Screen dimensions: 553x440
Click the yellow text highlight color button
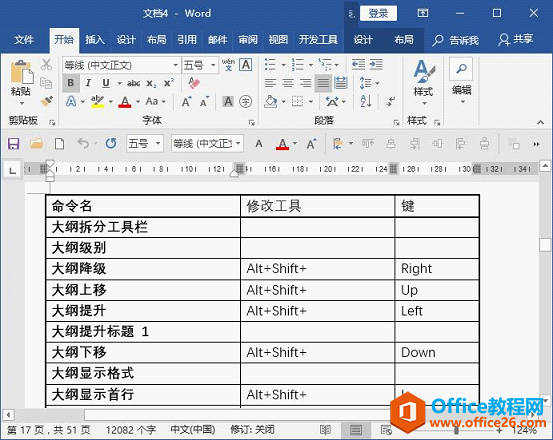tap(97, 102)
